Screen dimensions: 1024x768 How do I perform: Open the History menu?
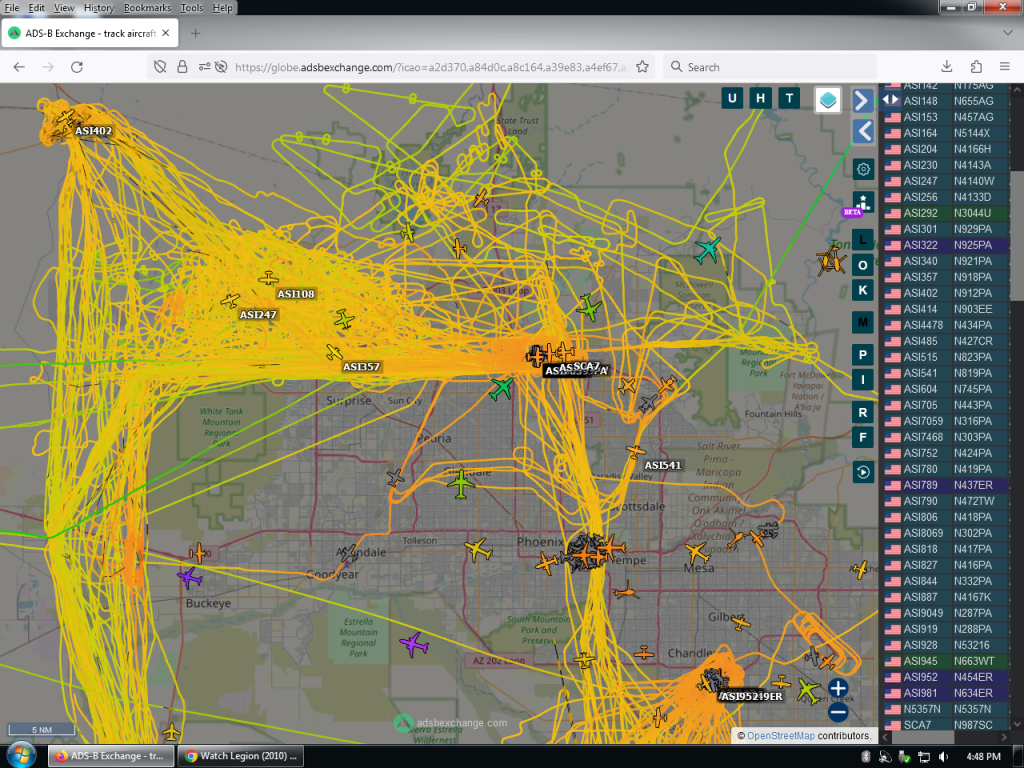click(99, 8)
